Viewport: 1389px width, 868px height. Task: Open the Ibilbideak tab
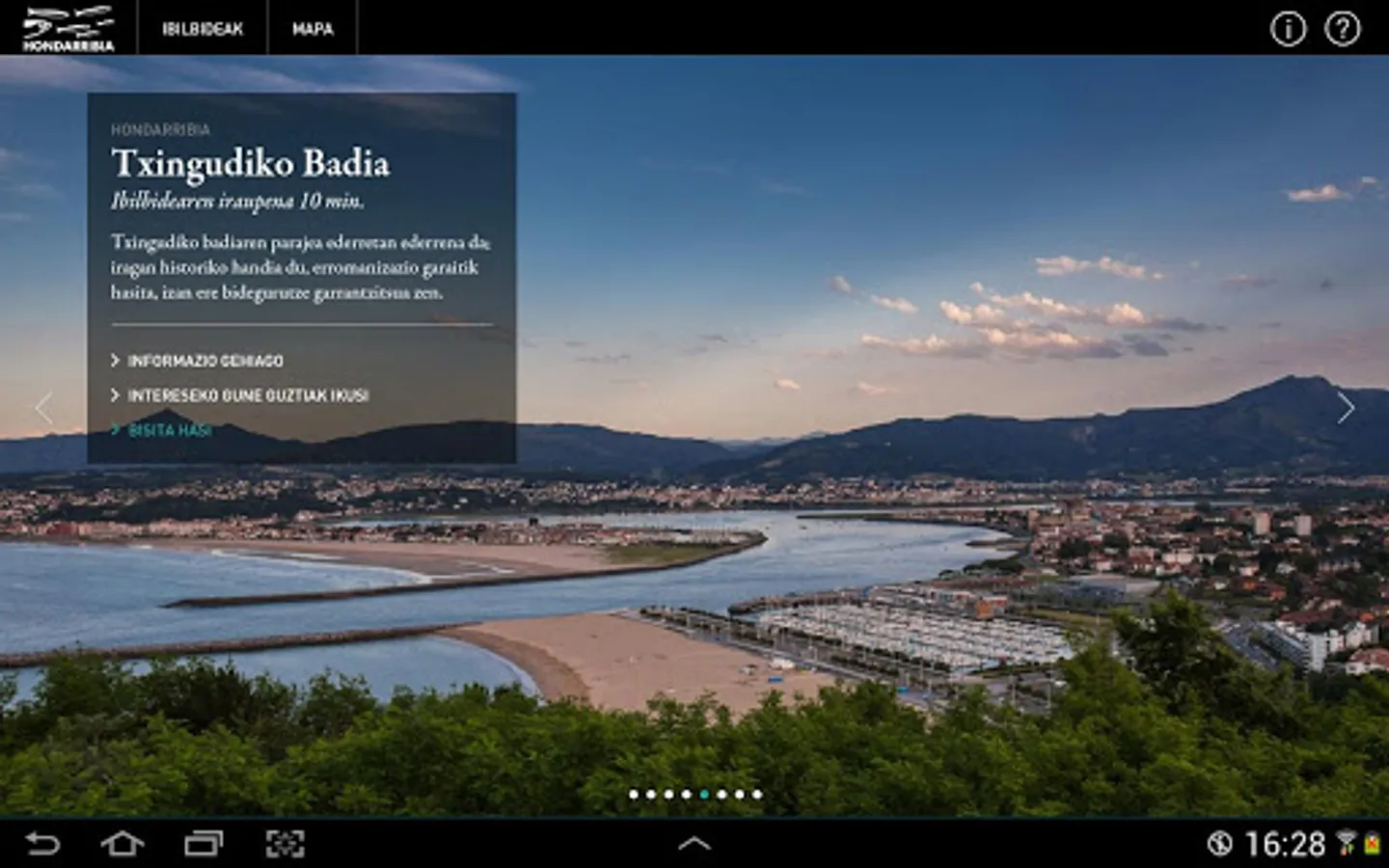click(203, 29)
